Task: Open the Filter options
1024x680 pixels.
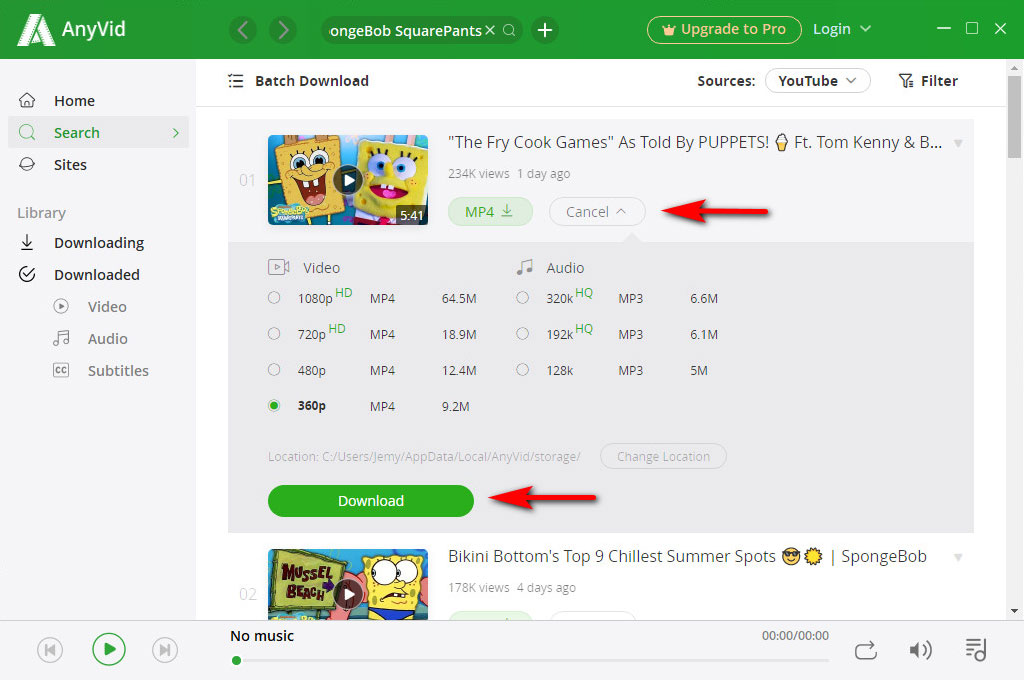Action: pyautogui.click(x=928, y=81)
